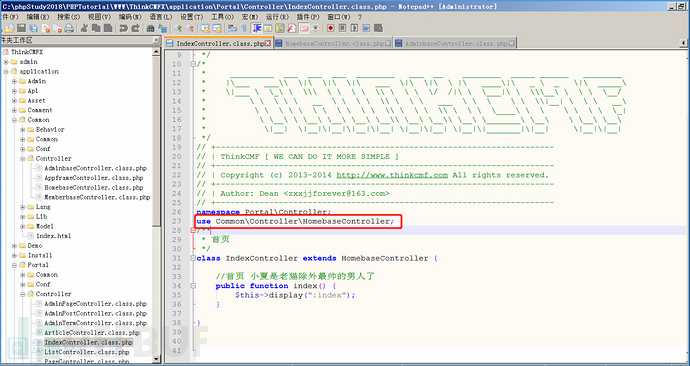Expand the Behavior folder node
The width and height of the screenshot is (690, 366).
[22, 130]
